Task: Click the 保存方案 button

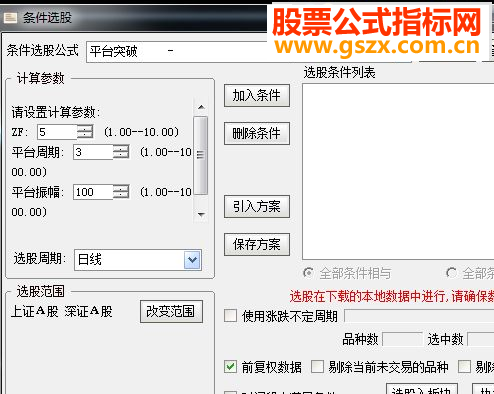Action: click(x=257, y=244)
